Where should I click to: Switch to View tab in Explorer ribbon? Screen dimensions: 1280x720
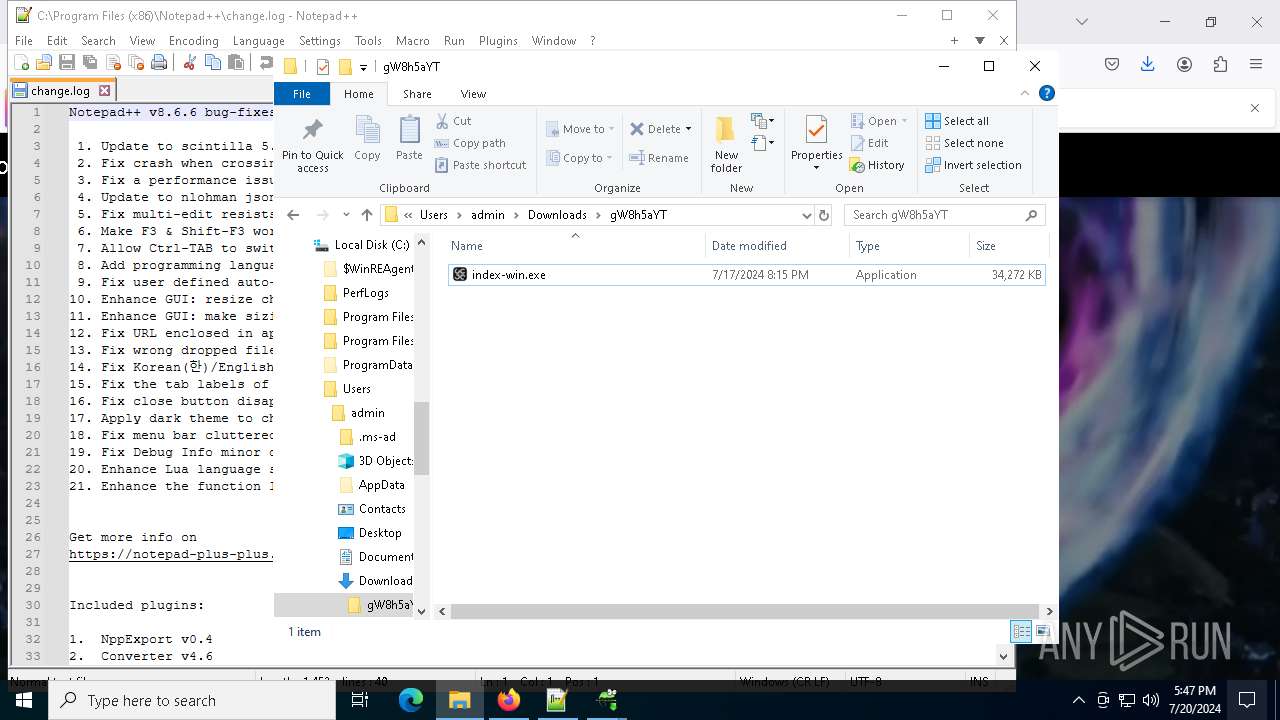click(473, 94)
